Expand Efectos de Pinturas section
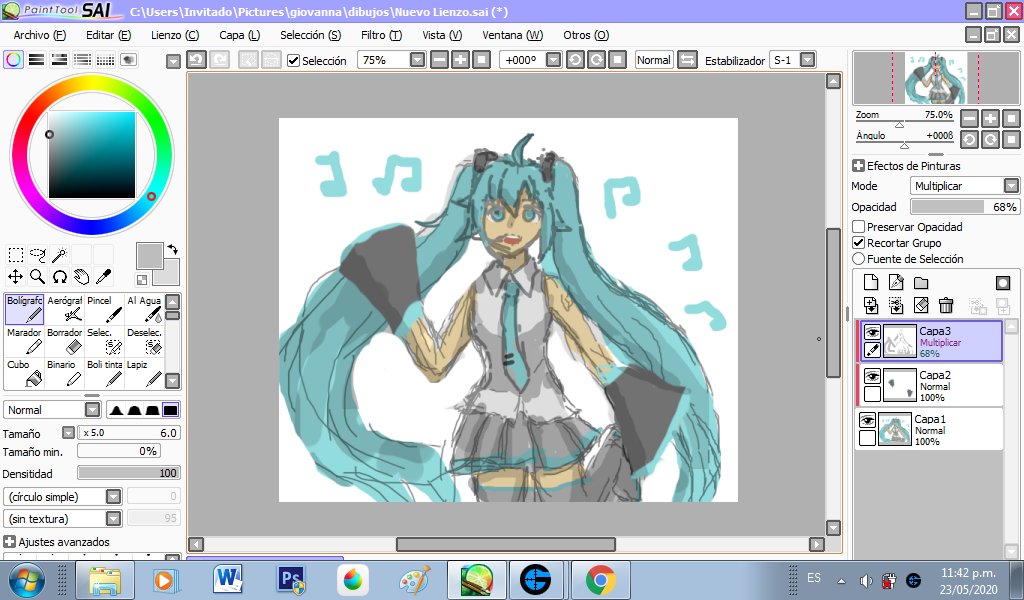Screen dimensions: 1024x600 [858, 166]
